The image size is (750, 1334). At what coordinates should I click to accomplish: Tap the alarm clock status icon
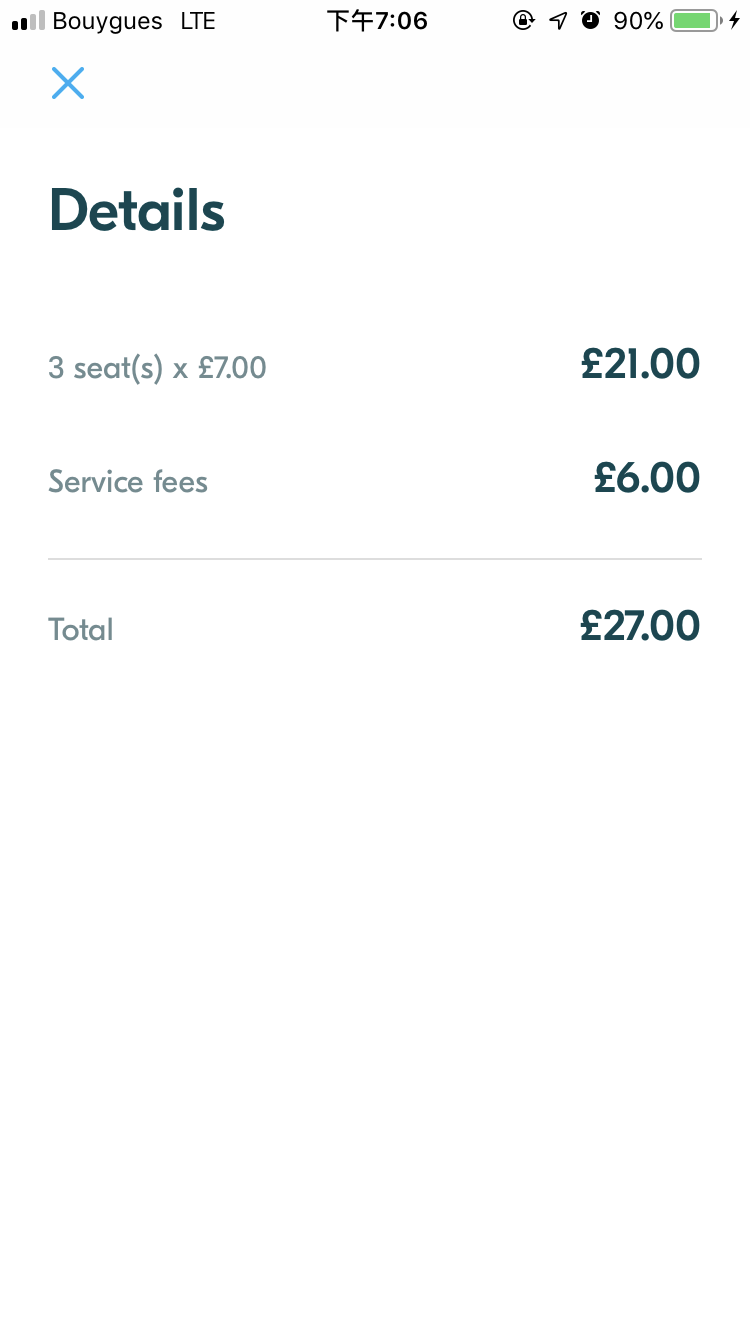(591, 21)
